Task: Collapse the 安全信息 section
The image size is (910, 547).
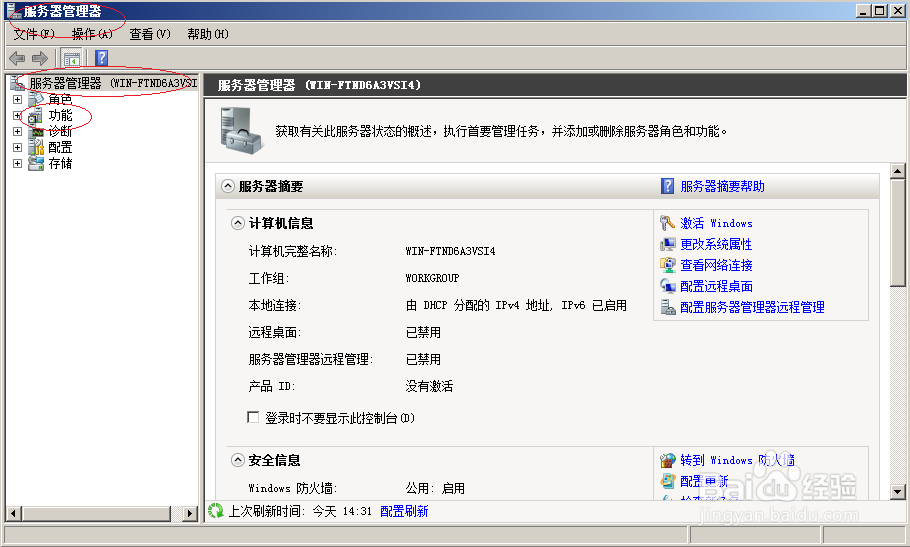Action: tap(237, 460)
